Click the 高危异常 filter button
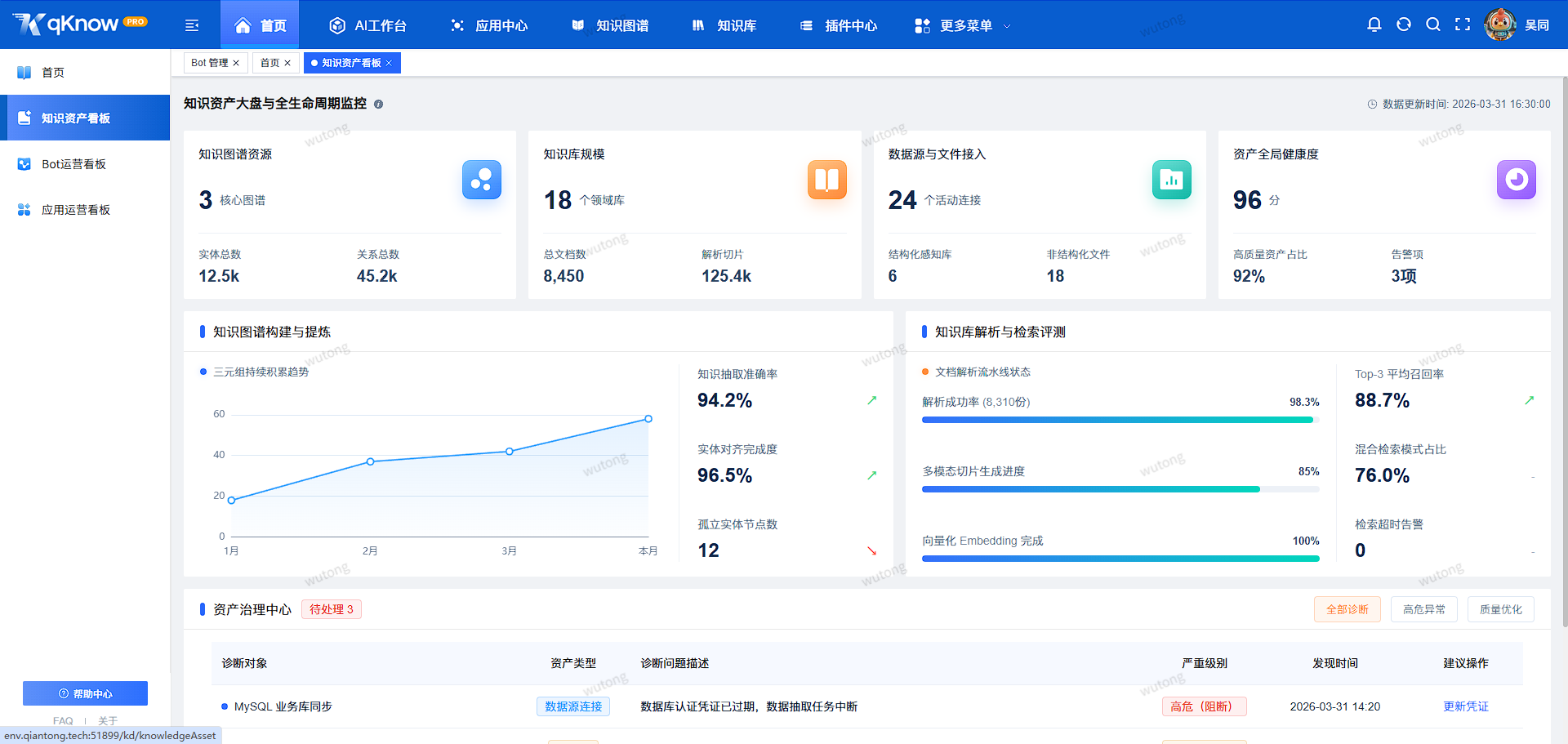The image size is (1568, 744). 1423,609
